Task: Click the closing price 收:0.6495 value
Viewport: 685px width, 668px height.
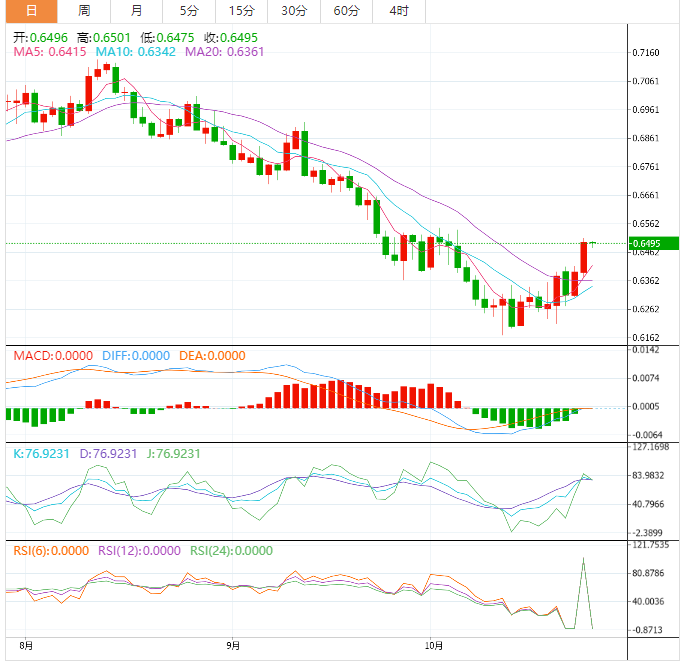Action: coord(231,38)
